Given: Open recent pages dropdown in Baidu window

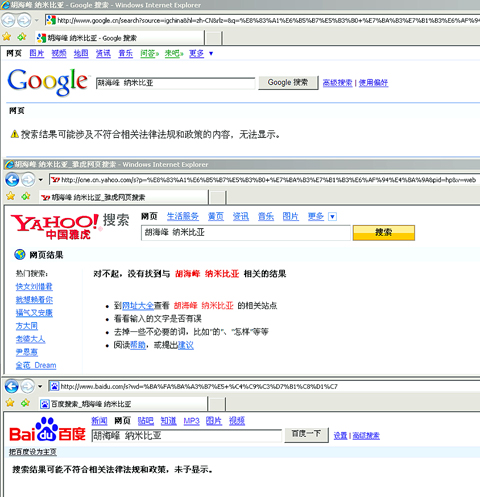Looking at the screenshot, I should [x=40, y=387].
